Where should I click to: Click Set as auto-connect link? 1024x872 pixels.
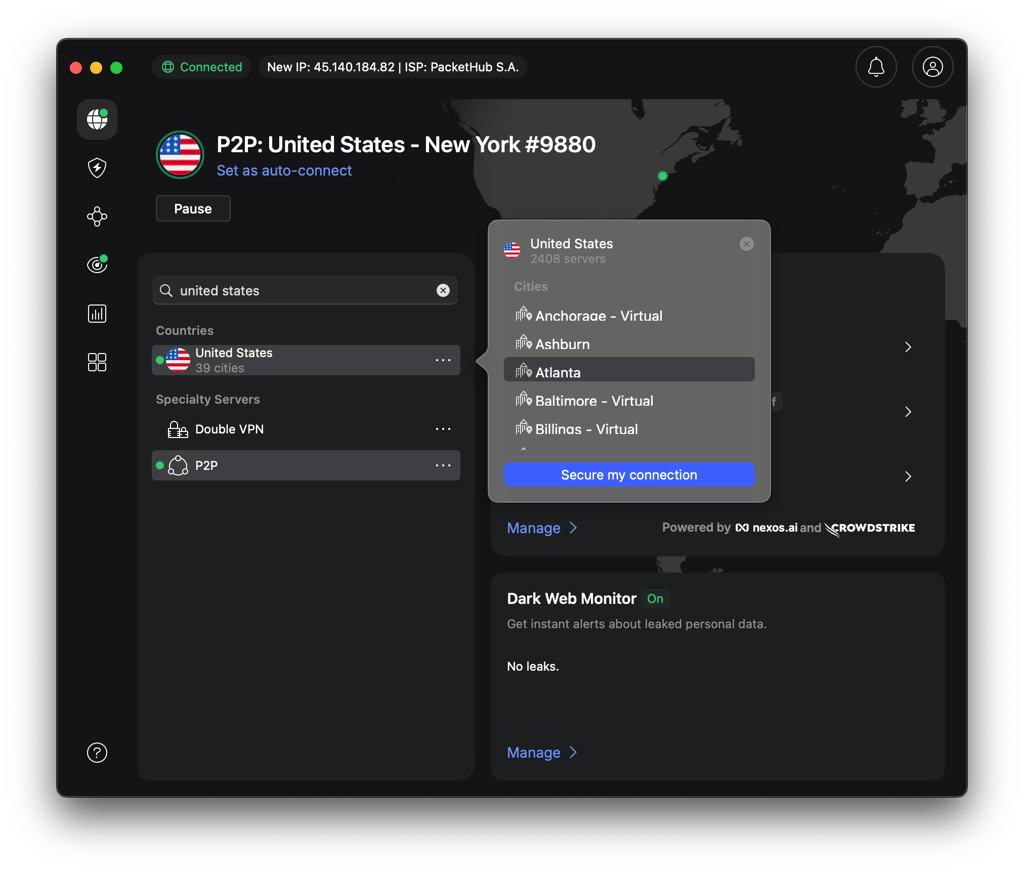click(x=284, y=170)
